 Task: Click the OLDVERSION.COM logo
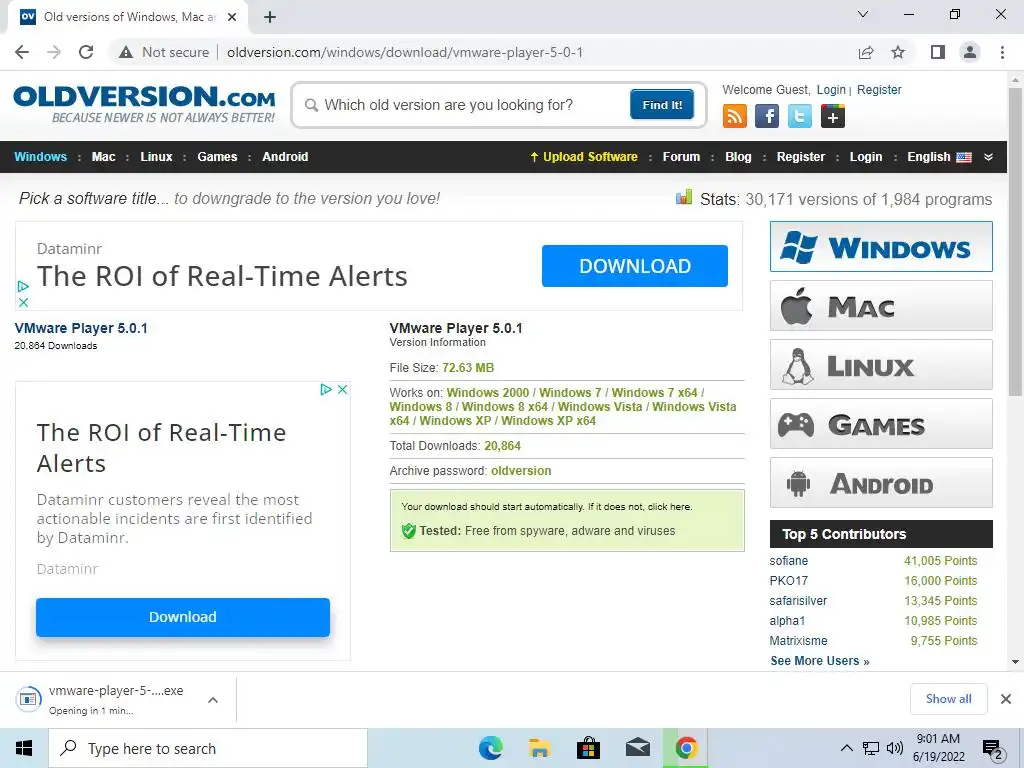pyautogui.click(x=144, y=104)
